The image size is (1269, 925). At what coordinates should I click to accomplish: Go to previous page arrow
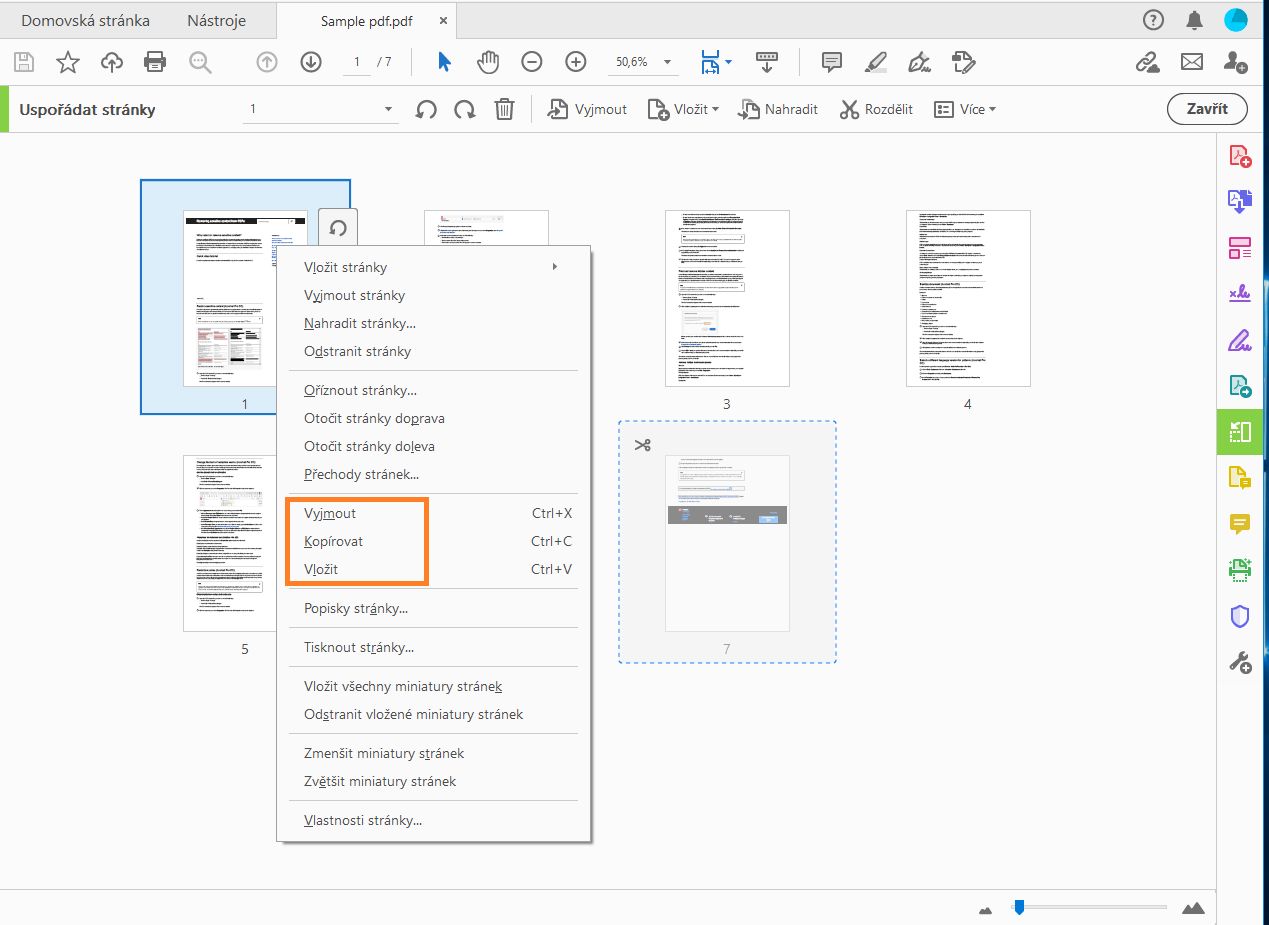click(x=267, y=62)
